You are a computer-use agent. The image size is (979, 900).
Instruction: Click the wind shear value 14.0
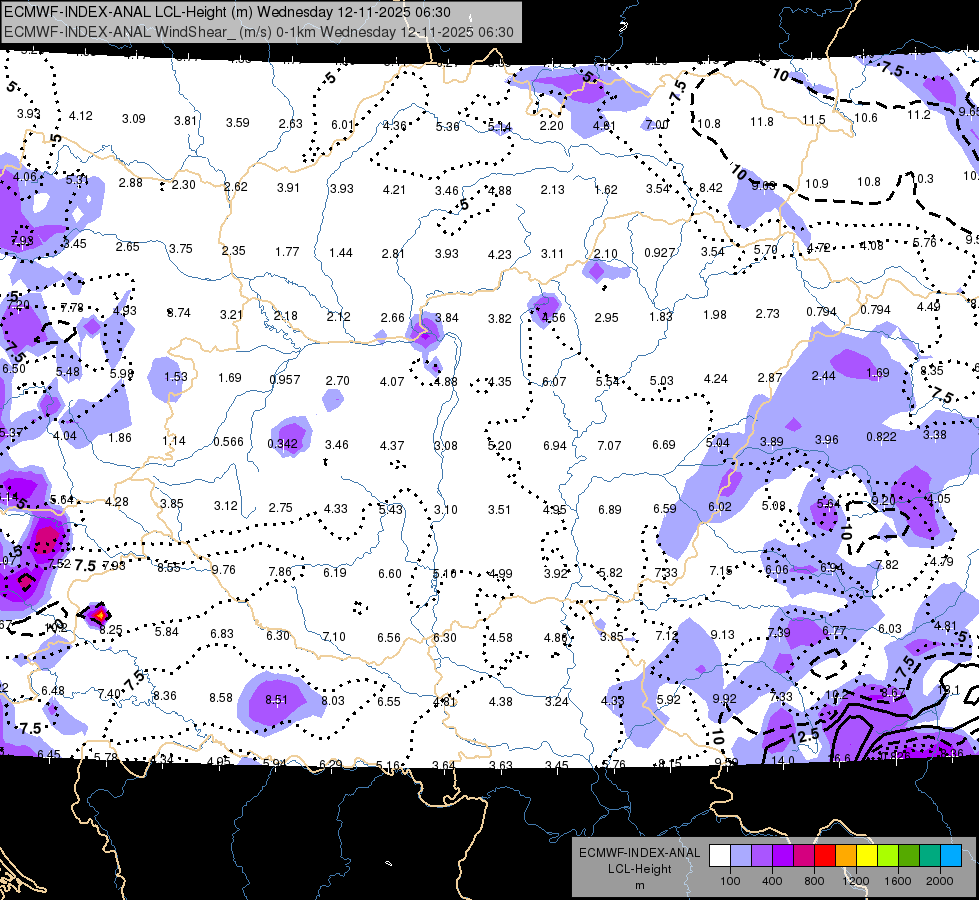[x=783, y=760]
